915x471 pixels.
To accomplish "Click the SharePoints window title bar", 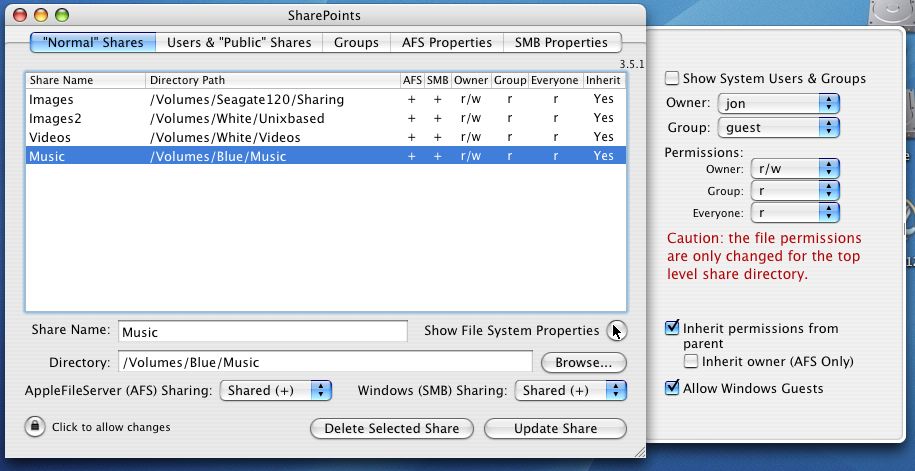I will tap(324, 15).
